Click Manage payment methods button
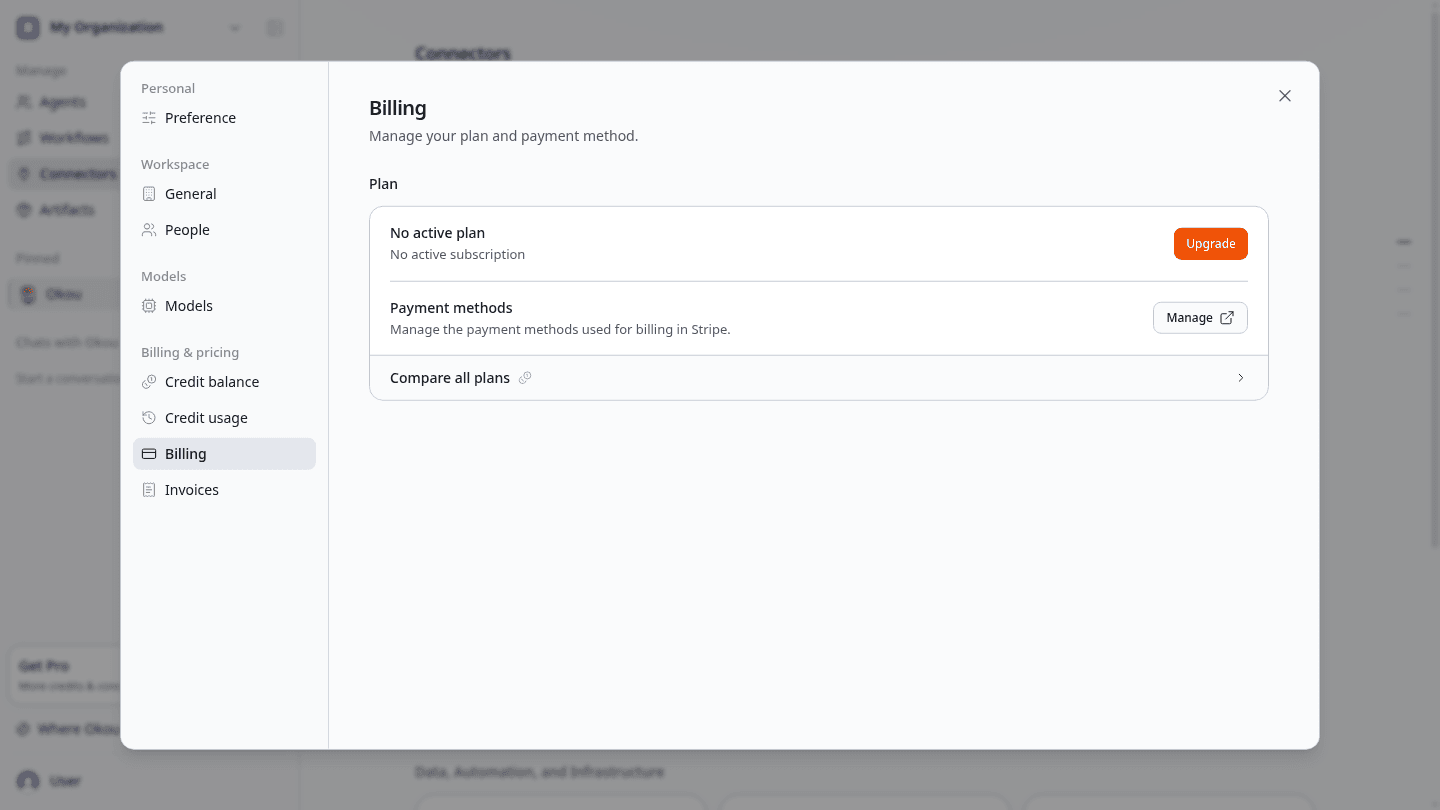 [1200, 318]
